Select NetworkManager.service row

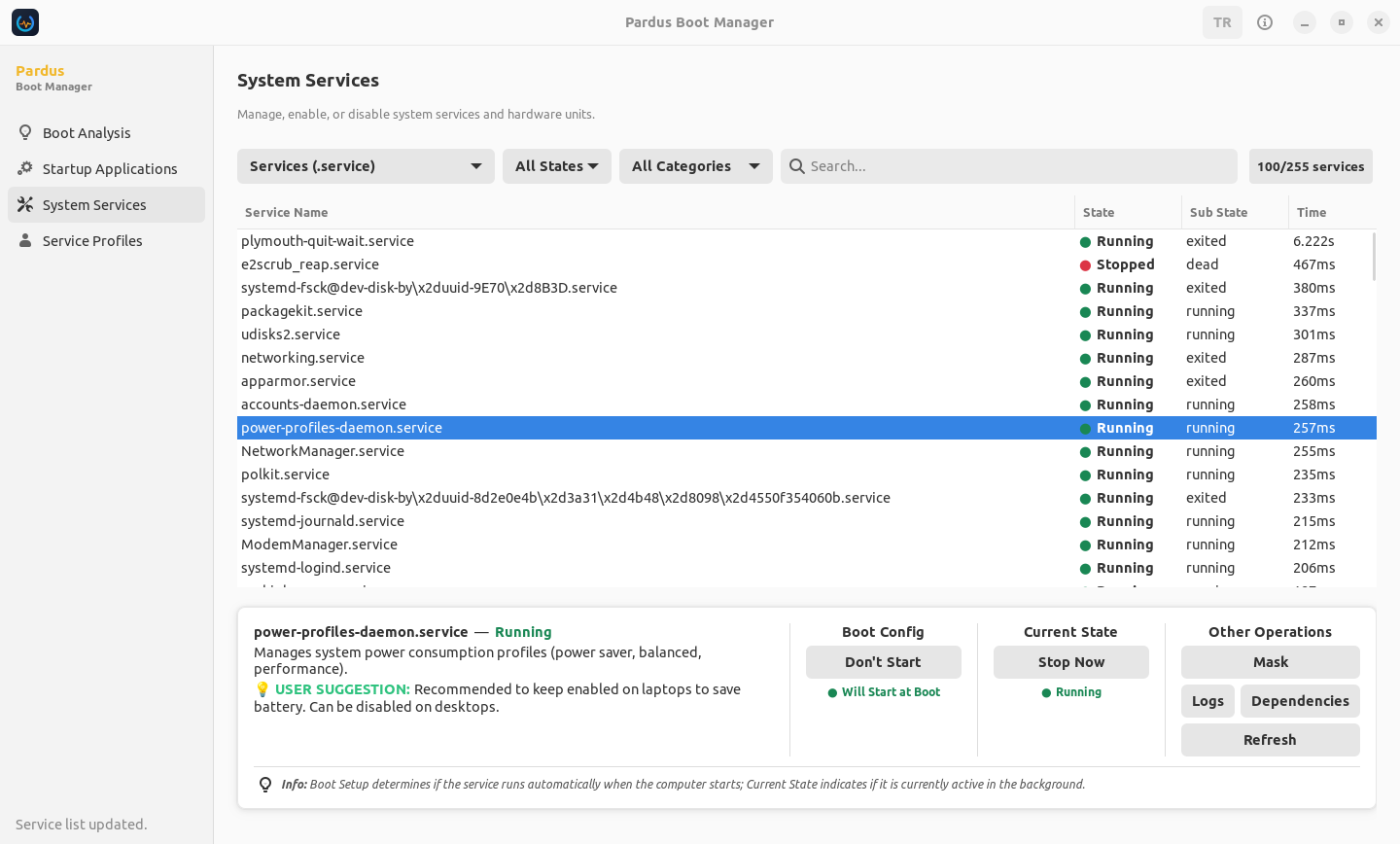[x=807, y=451]
